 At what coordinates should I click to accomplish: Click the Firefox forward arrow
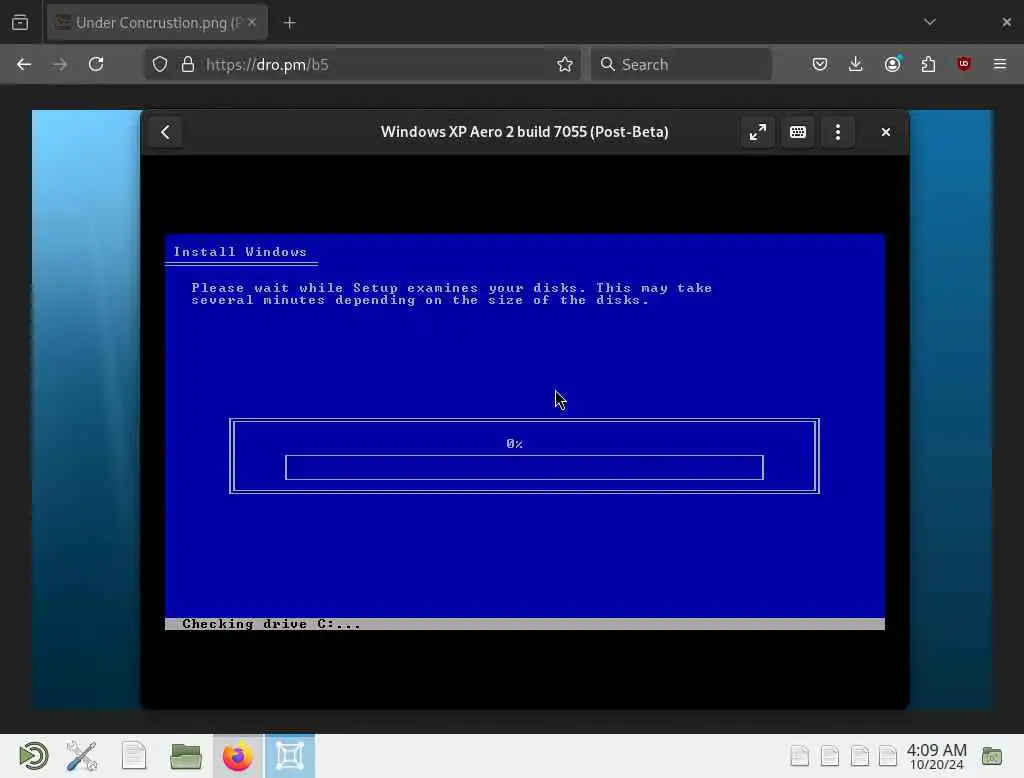(x=60, y=64)
